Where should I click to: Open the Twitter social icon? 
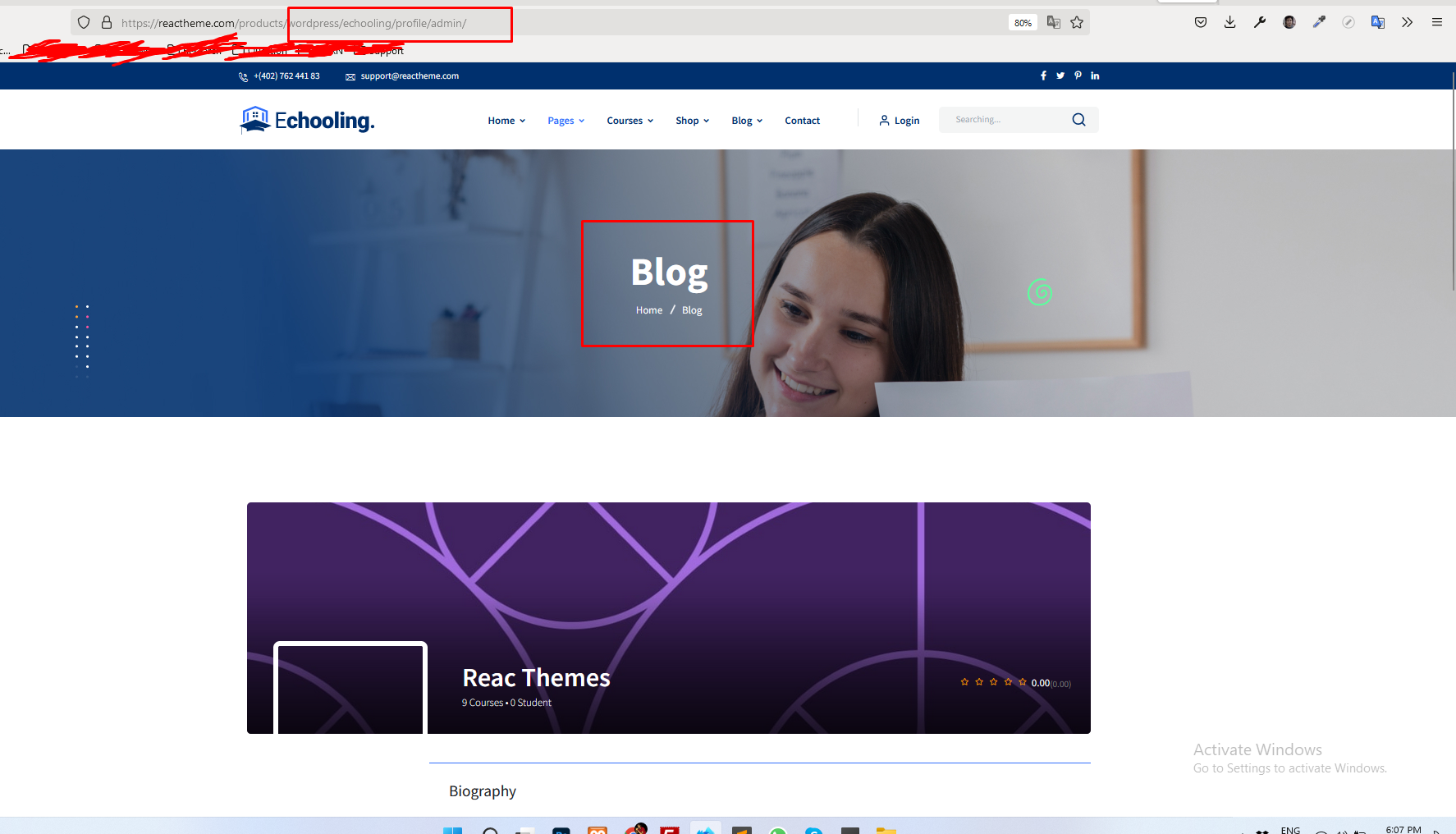1060,76
